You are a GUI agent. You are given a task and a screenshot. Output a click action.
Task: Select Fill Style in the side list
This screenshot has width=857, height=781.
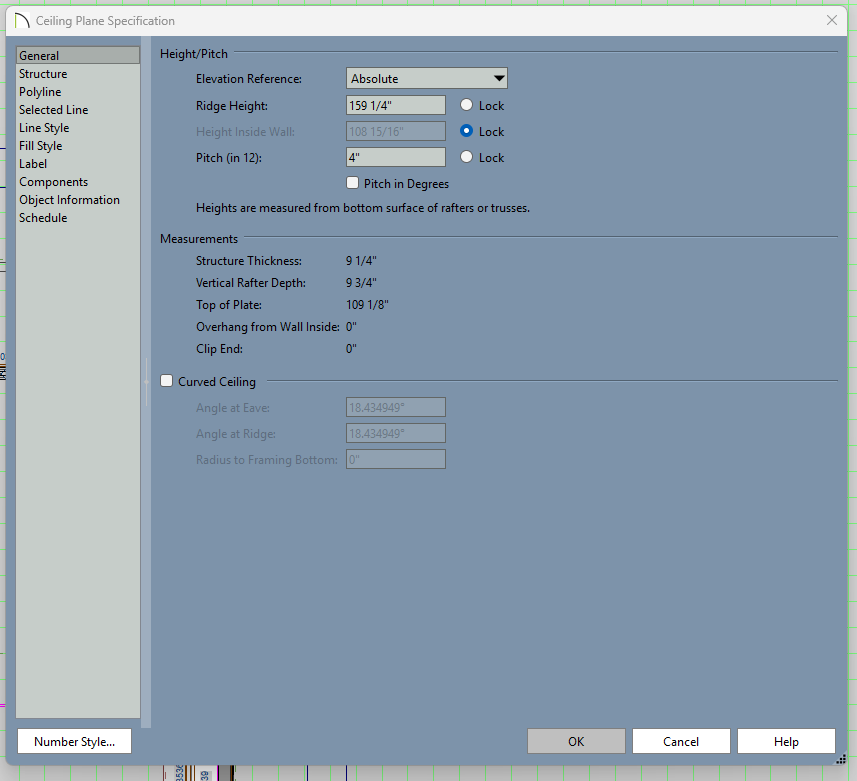tap(41, 146)
